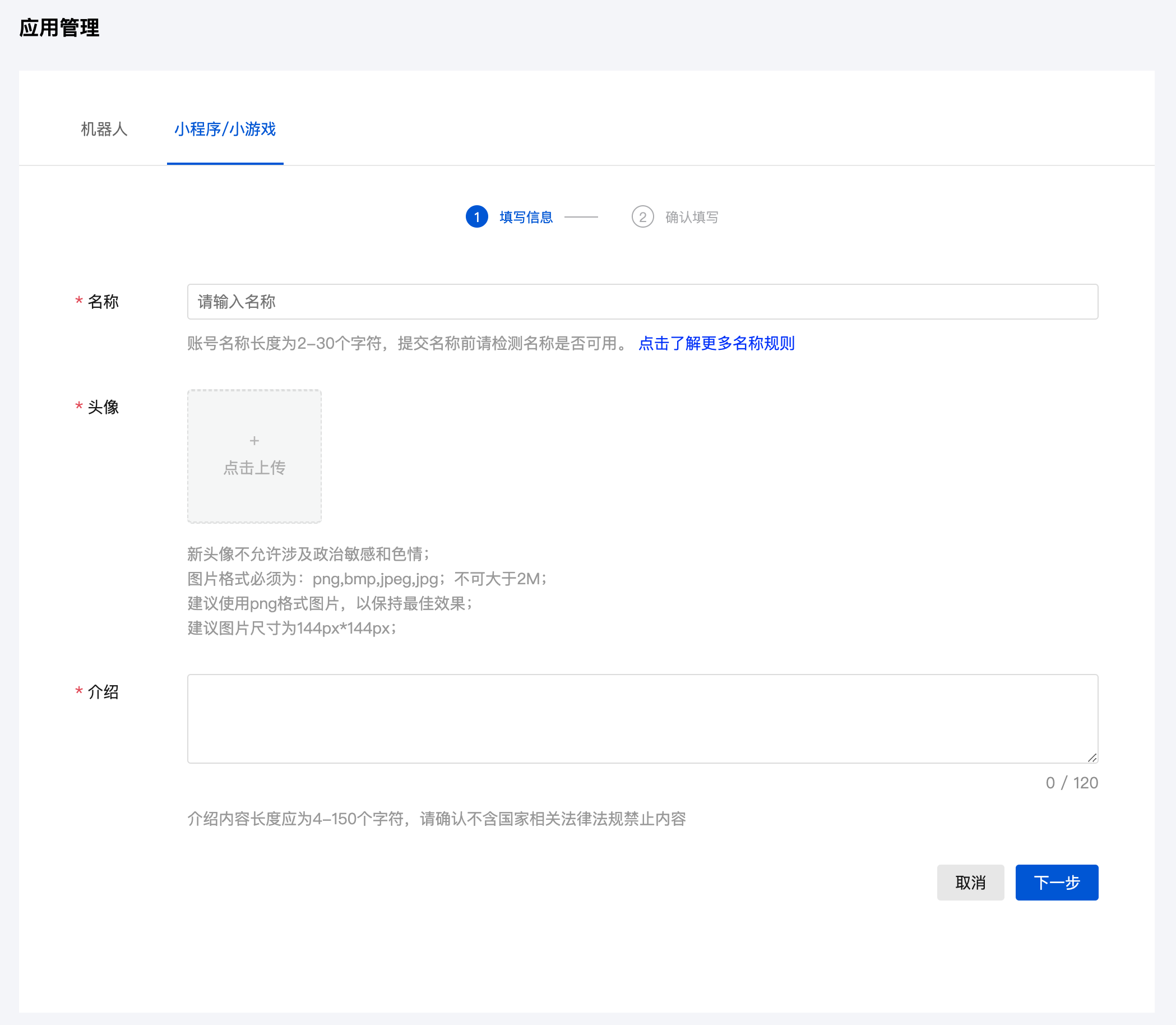Focus the 请输入名称 name input field
Image resolution: width=1176 pixels, height=1025 pixels.
pos(642,302)
